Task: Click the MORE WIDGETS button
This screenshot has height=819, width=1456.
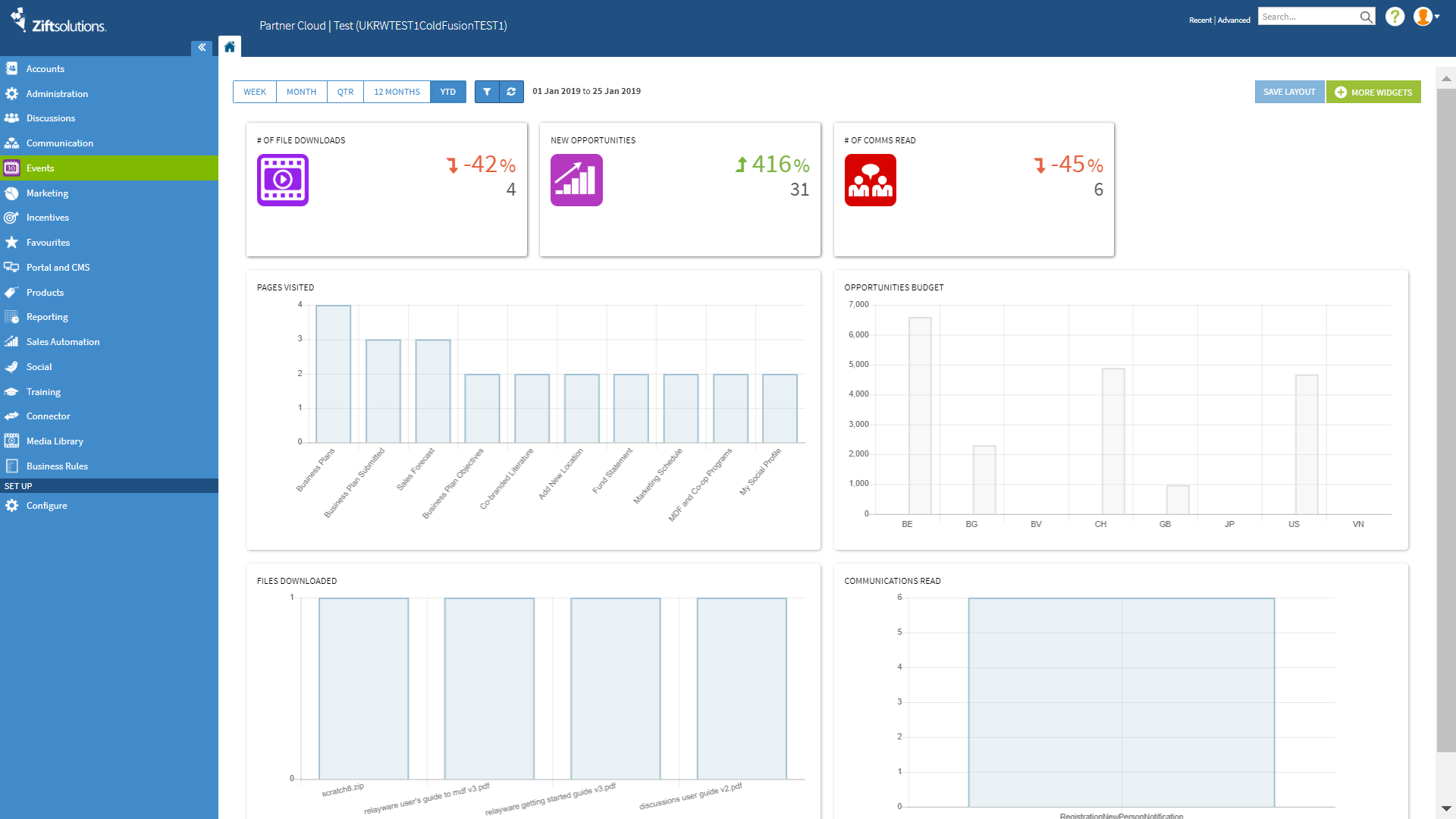Action: tap(1373, 91)
